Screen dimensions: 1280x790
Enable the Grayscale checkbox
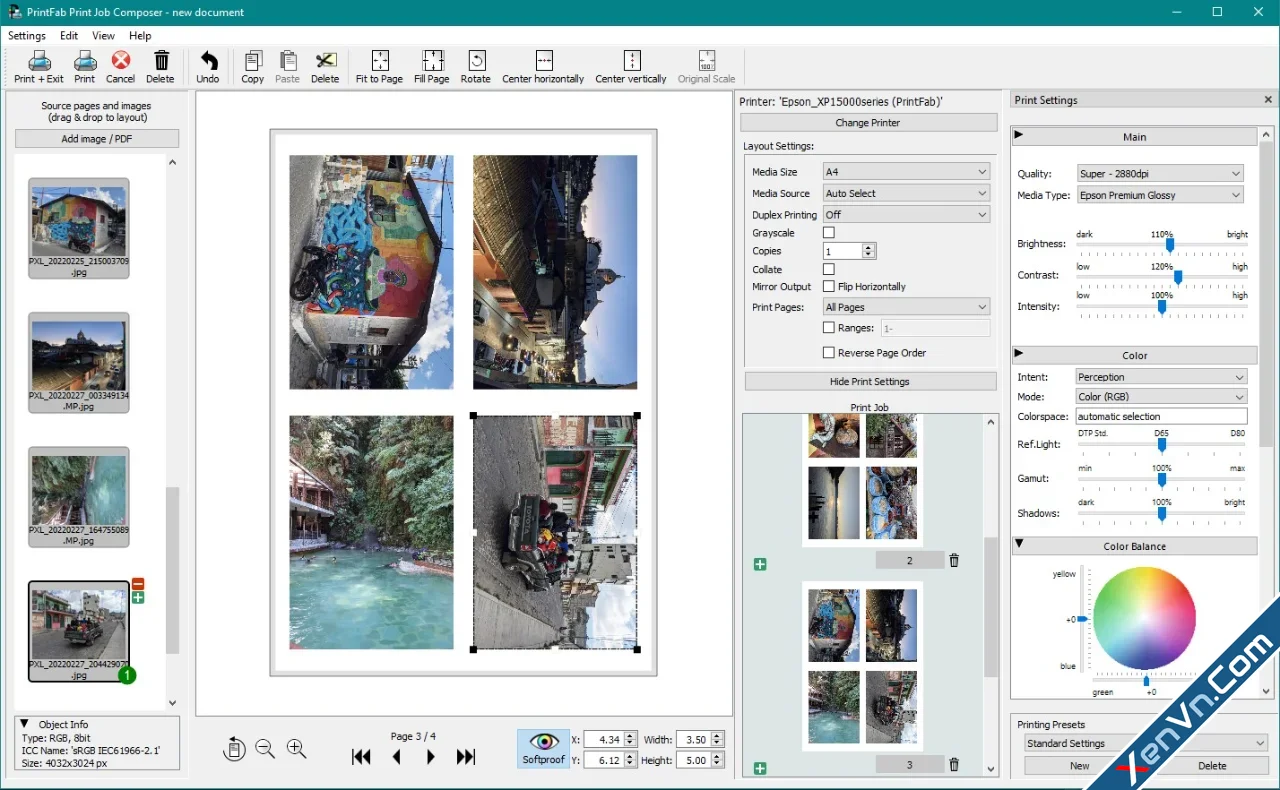click(829, 233)
